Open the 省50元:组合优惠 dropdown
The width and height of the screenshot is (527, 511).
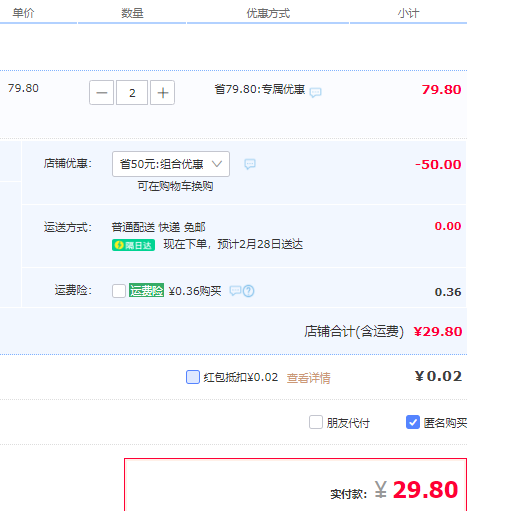[x=171, y=164]
